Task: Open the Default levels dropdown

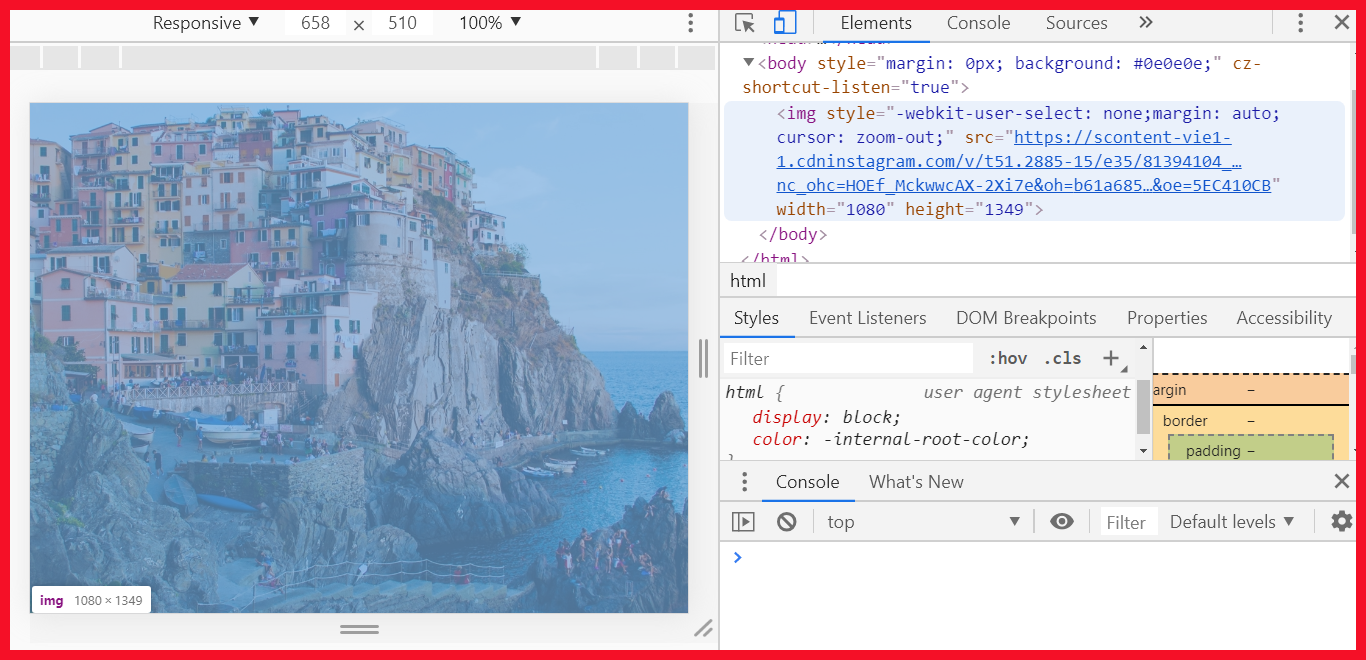Action: [1232, 521]
